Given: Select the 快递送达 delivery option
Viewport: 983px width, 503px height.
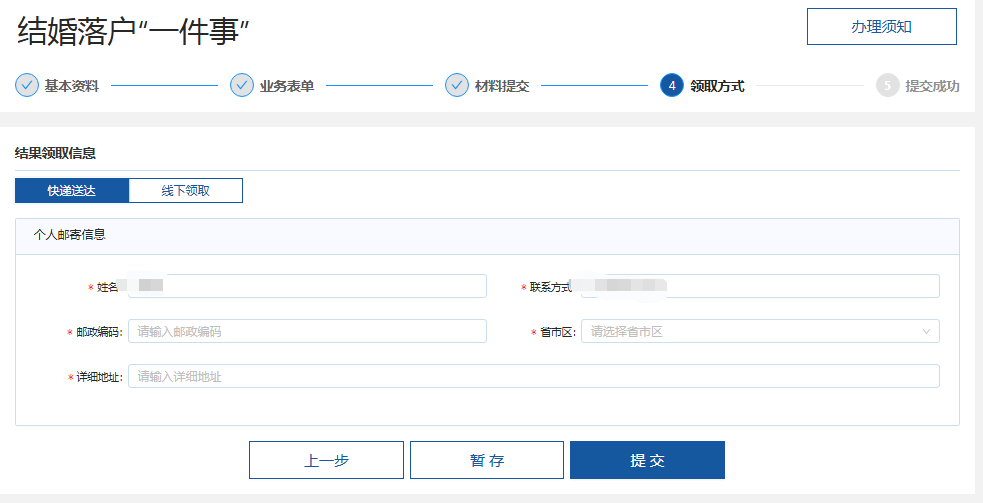Looking at the screenshot, I should pos(72,191).
